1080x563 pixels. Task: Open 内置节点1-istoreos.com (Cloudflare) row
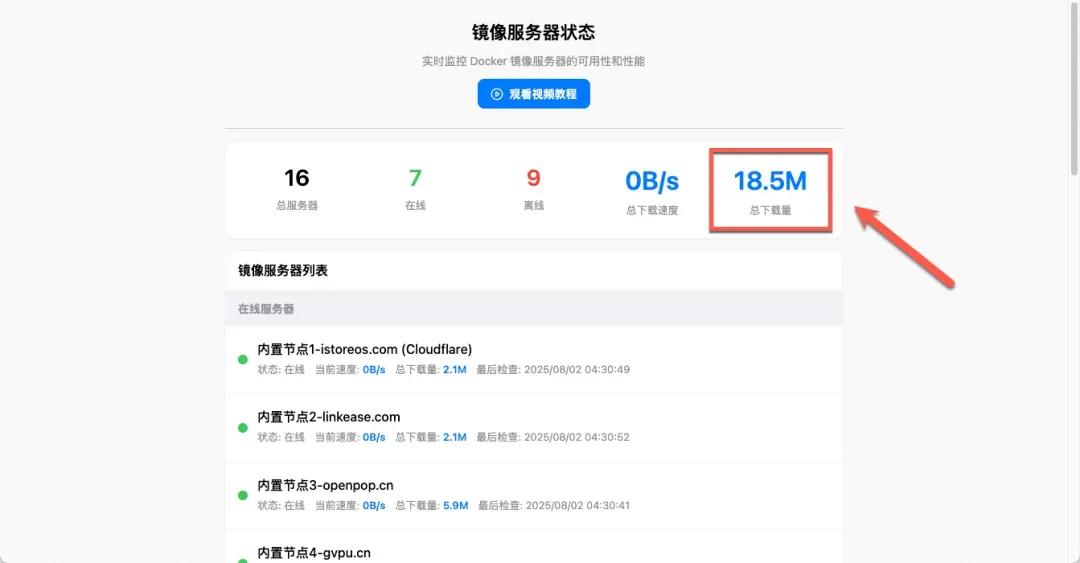(x=534, y=359)
